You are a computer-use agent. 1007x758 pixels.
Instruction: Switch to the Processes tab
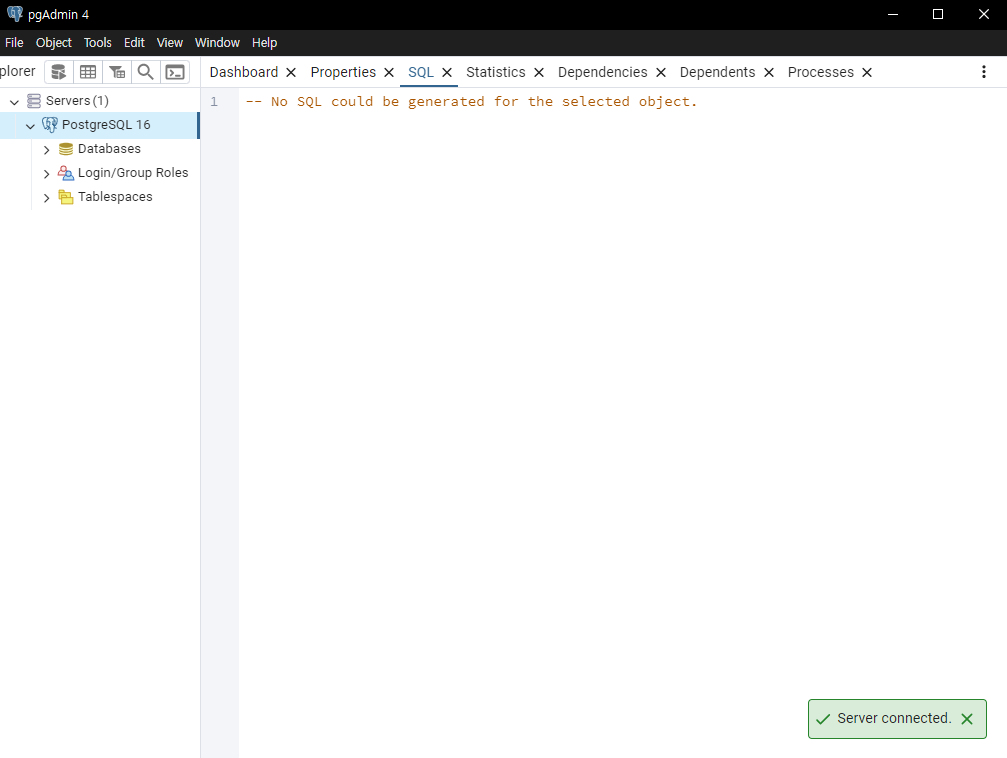click(x=821, y=72)
